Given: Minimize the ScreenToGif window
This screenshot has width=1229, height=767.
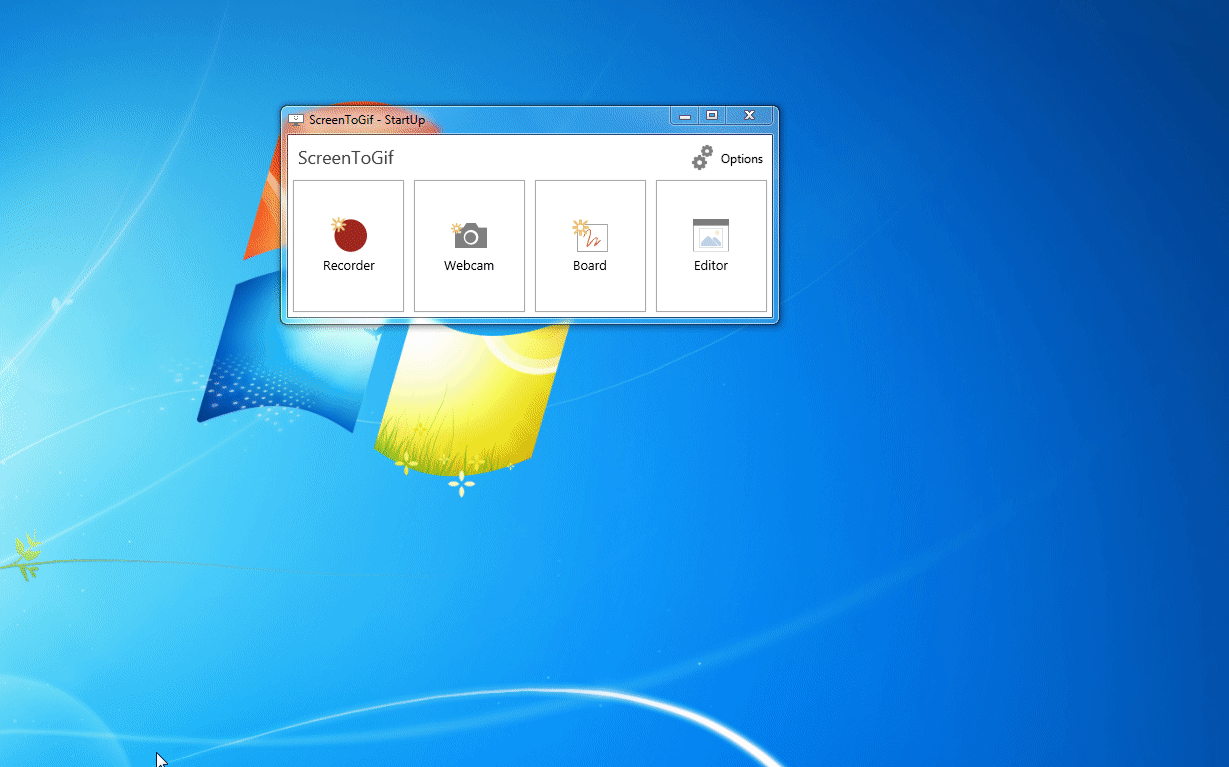Looking at the screenshot, I should tap(685, 116).
